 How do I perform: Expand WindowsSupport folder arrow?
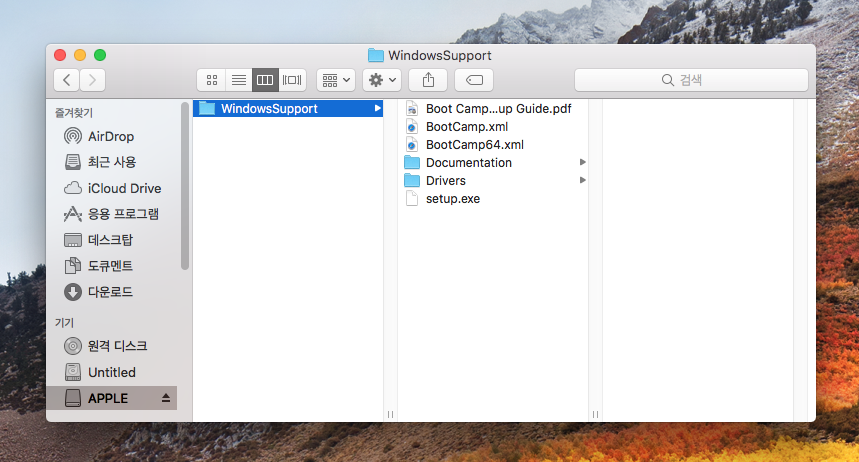pos(377,109)
